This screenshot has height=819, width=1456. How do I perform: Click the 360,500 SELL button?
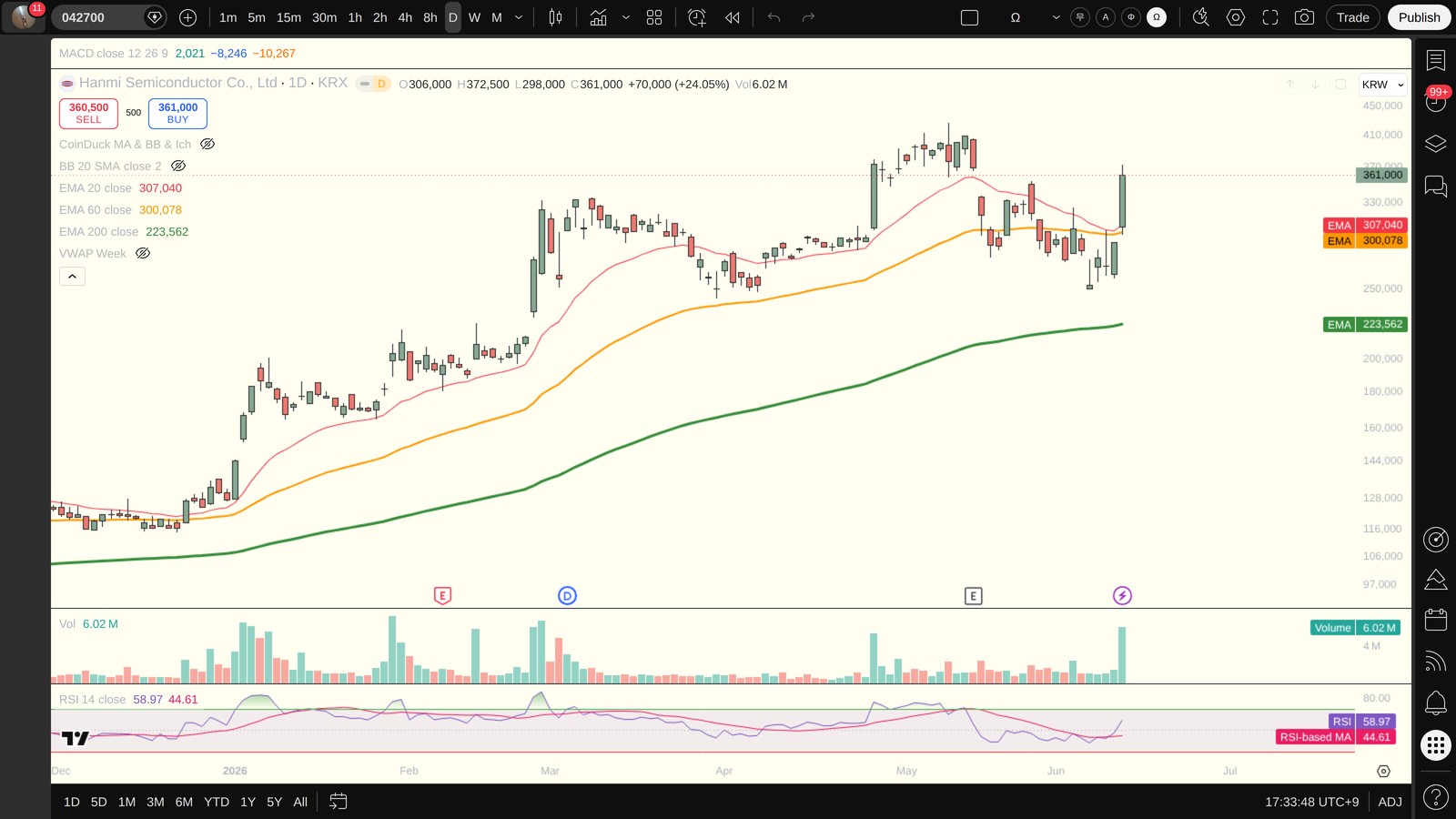tap(88, 113)
